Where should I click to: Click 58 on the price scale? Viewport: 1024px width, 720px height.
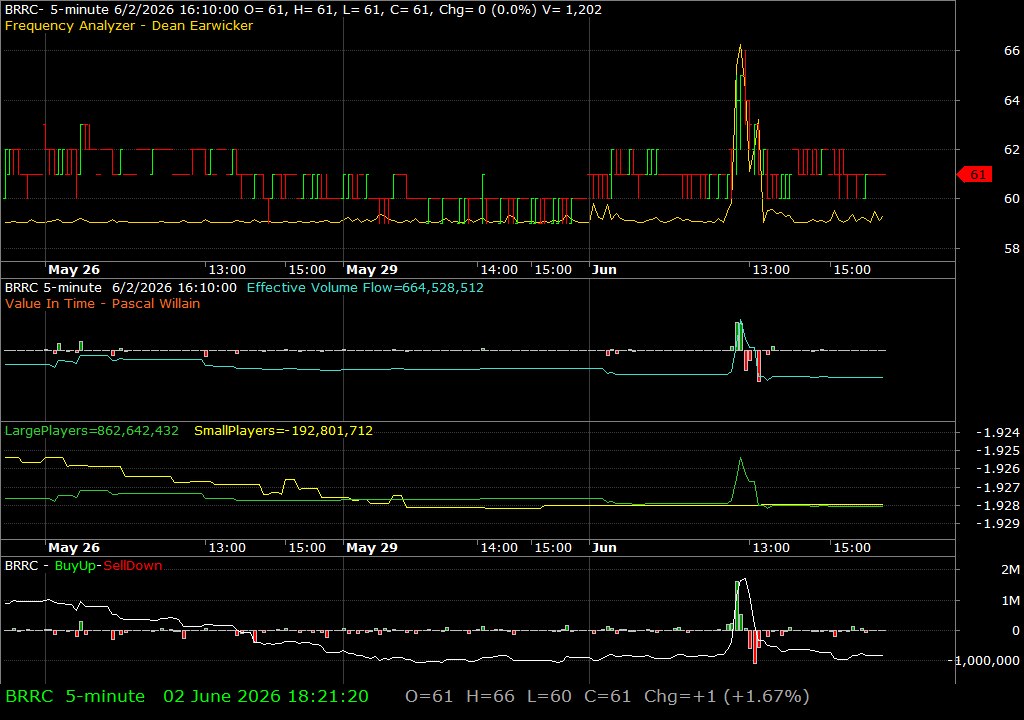[x=1012, y=248]
